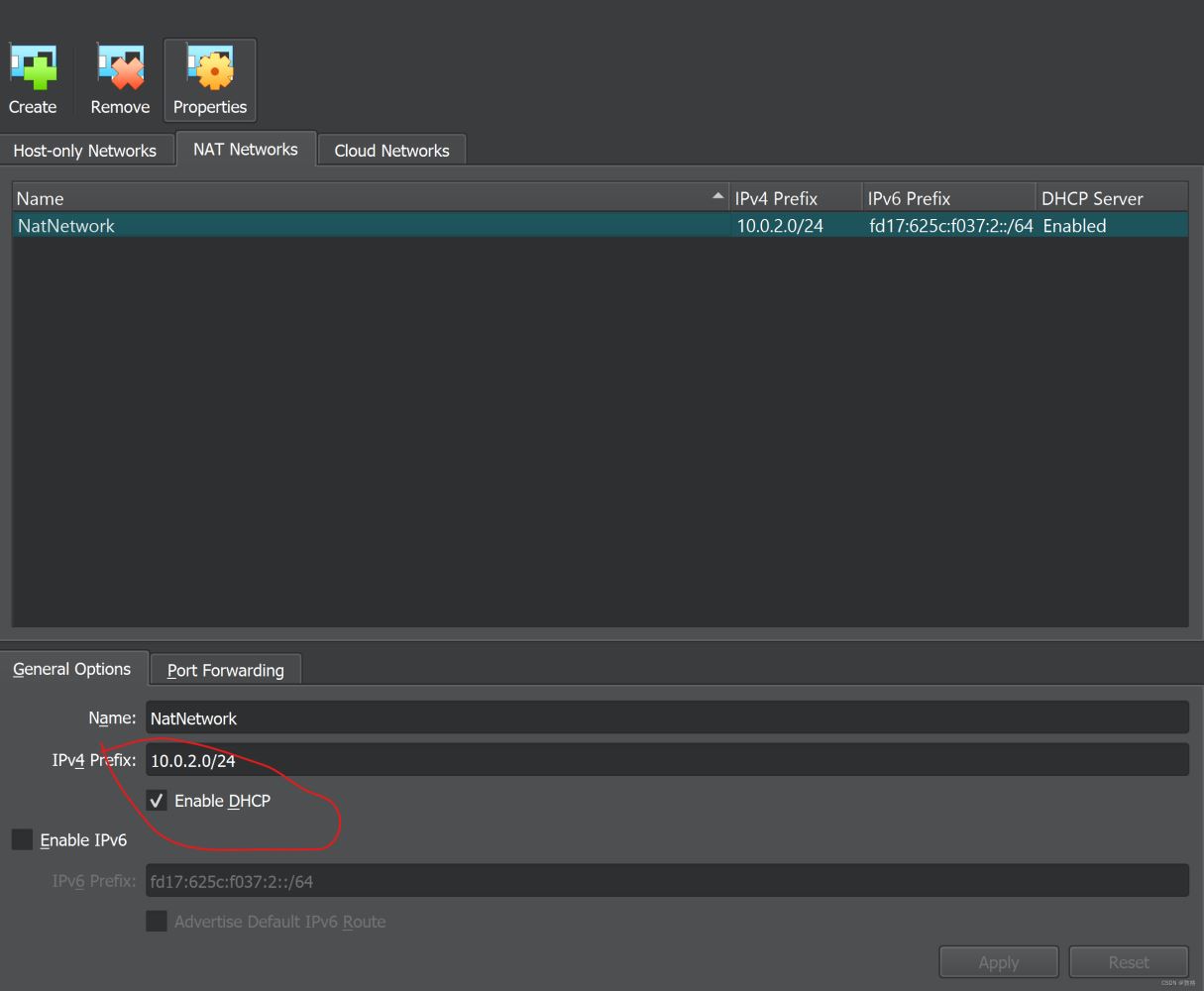Open the General Options tab

coord(72,669)
